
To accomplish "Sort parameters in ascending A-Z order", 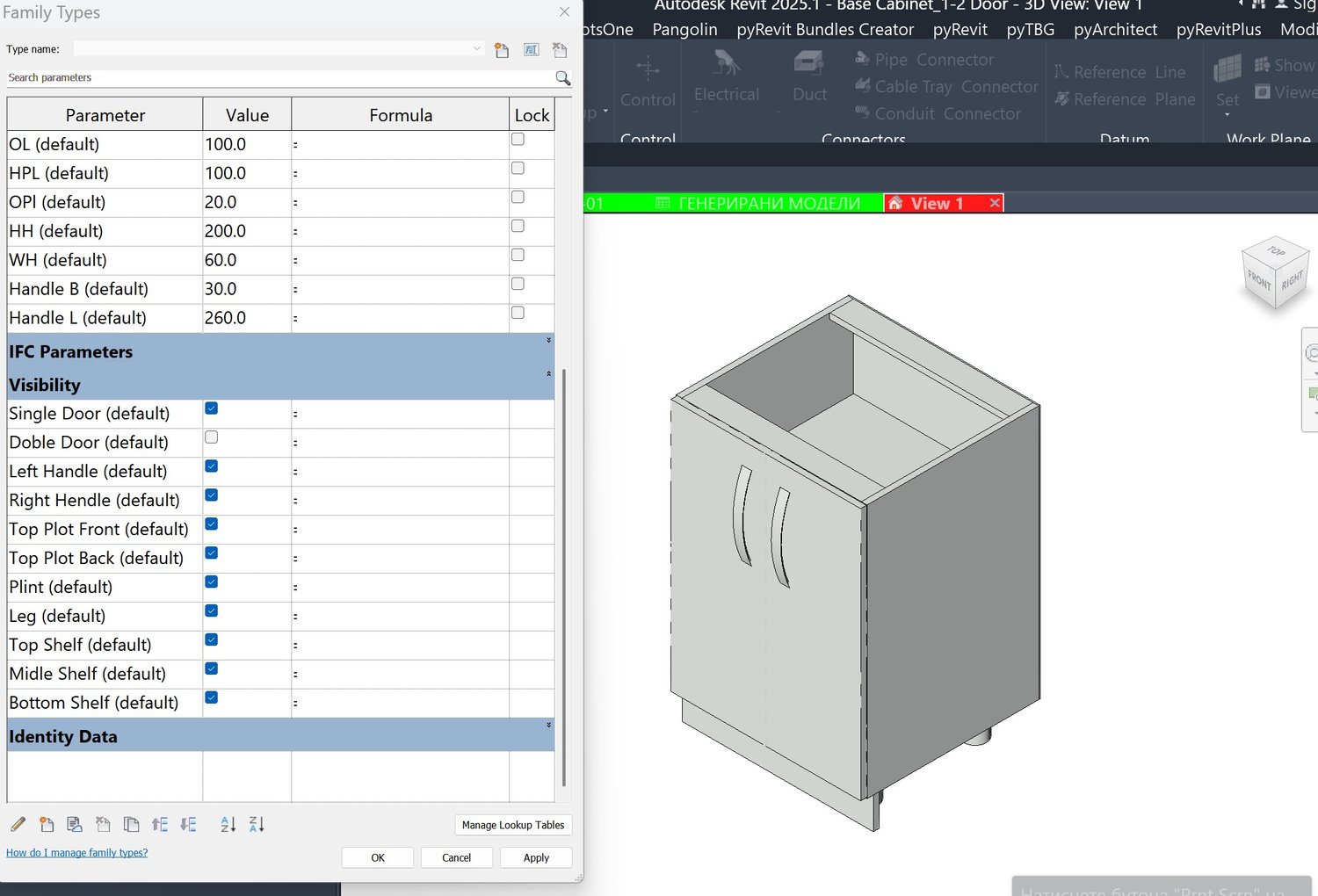I will coord(228,824).
